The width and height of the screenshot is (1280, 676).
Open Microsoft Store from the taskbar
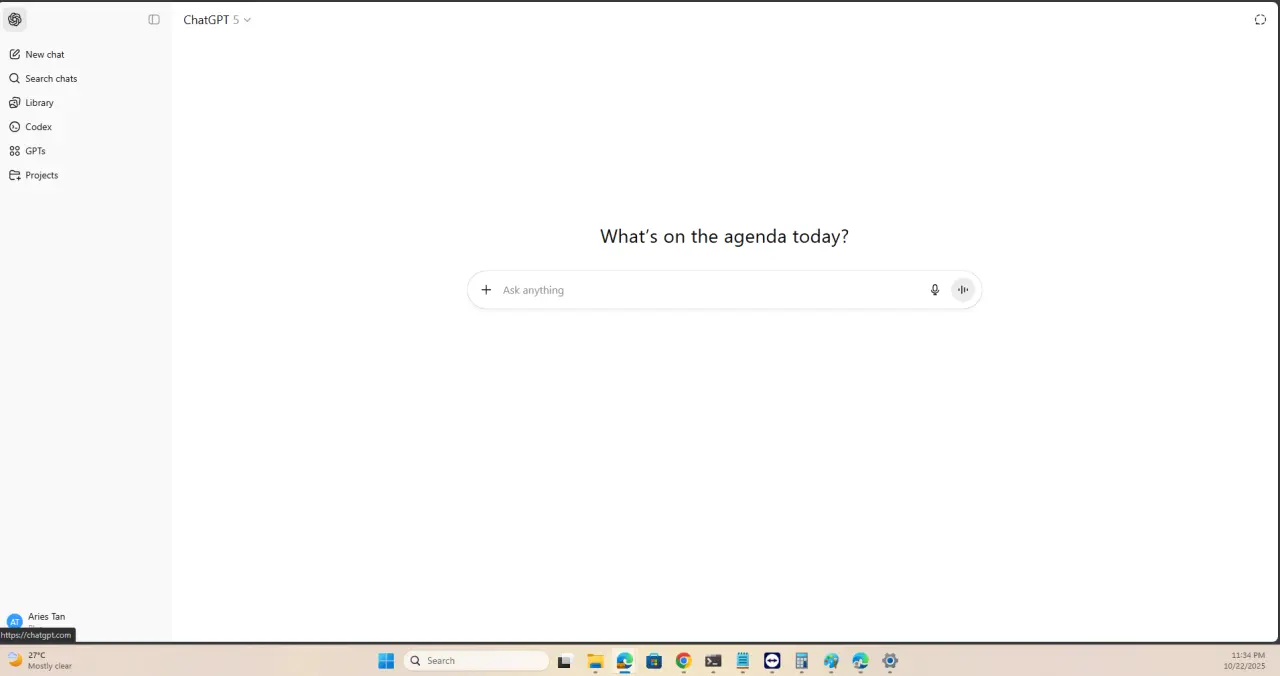(654, 661)
